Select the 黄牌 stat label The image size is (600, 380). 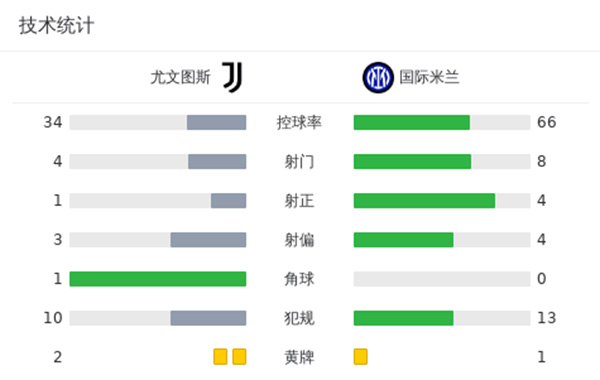pos(299,357)
